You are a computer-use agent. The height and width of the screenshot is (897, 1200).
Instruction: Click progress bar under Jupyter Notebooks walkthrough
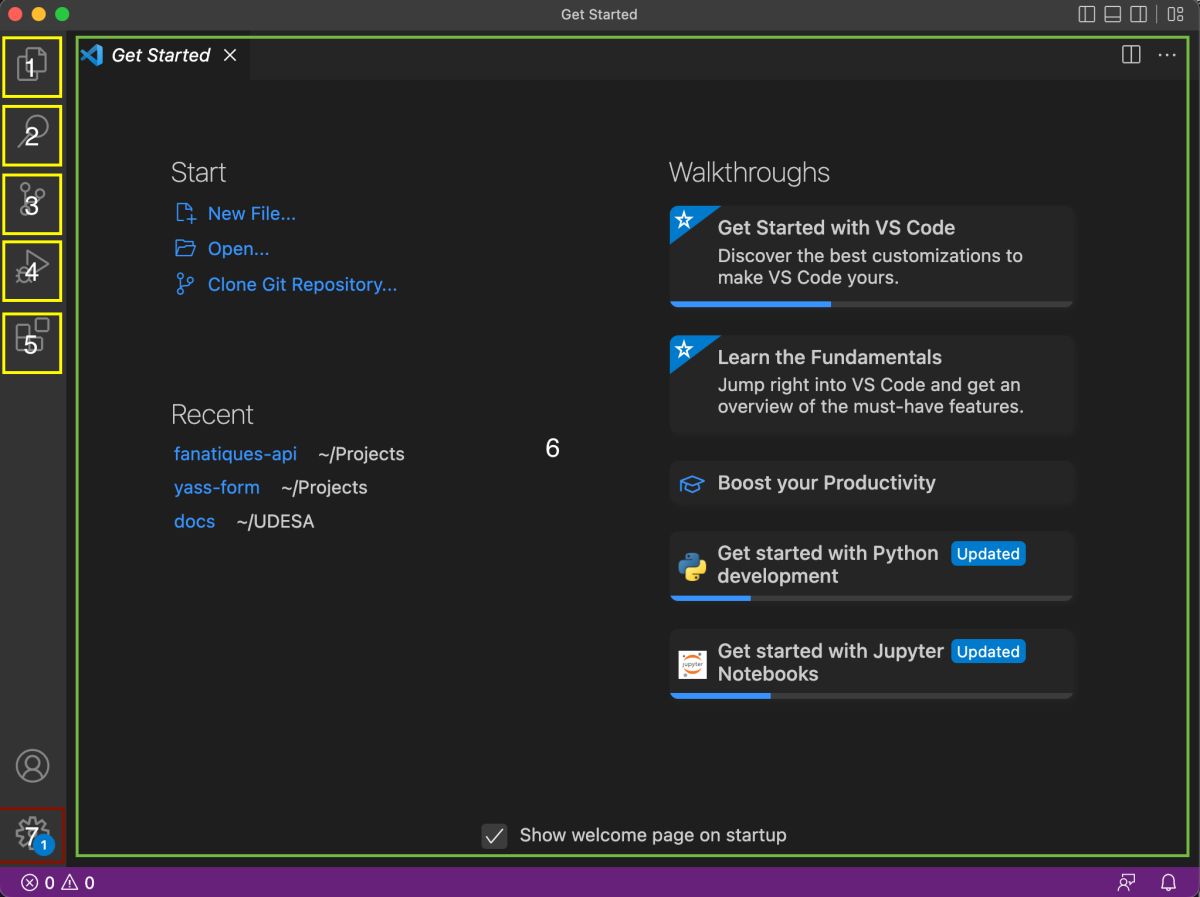[872, 696]
